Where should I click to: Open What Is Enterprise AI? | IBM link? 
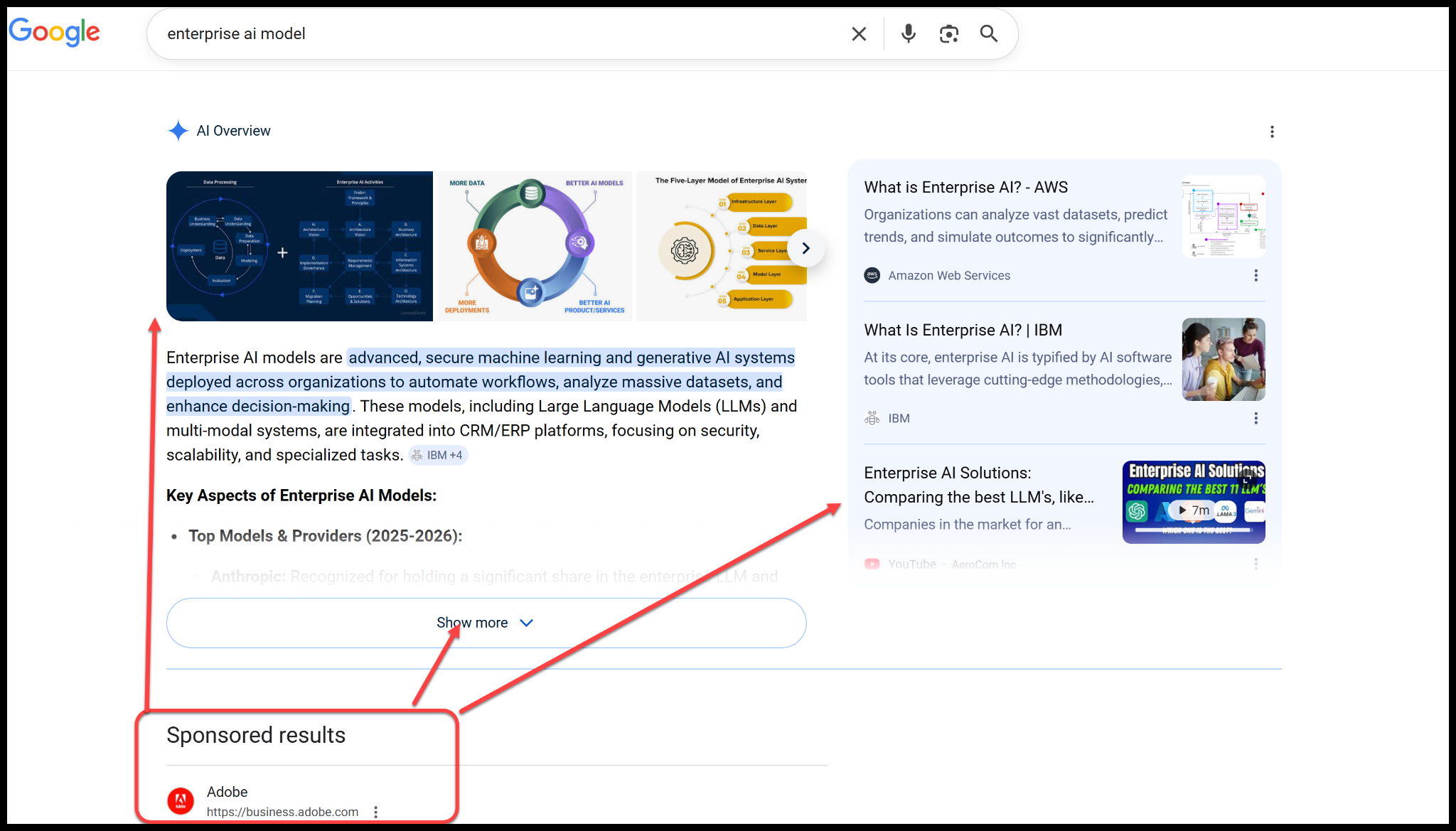(963, 330)
